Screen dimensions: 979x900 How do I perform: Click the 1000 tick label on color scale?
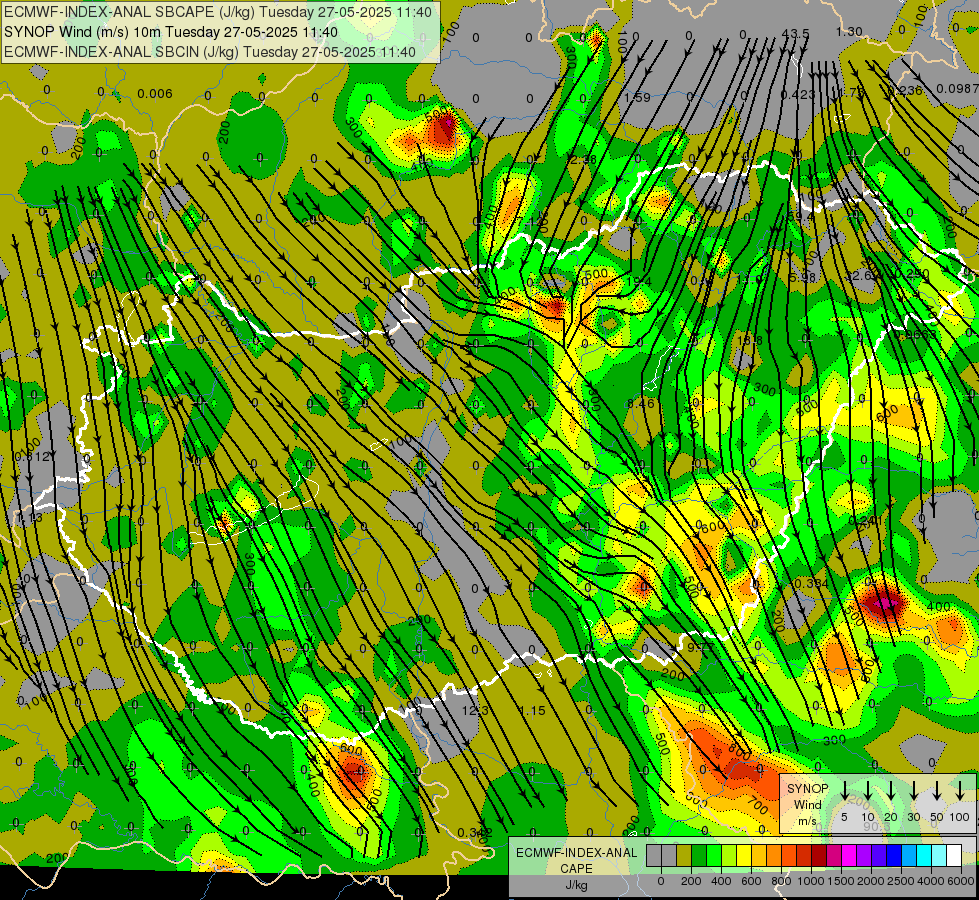812,881
